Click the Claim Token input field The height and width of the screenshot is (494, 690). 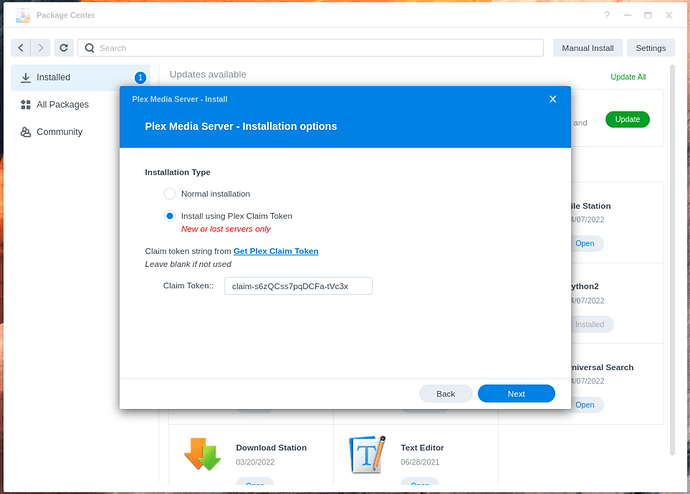click(x=298, y=286)
